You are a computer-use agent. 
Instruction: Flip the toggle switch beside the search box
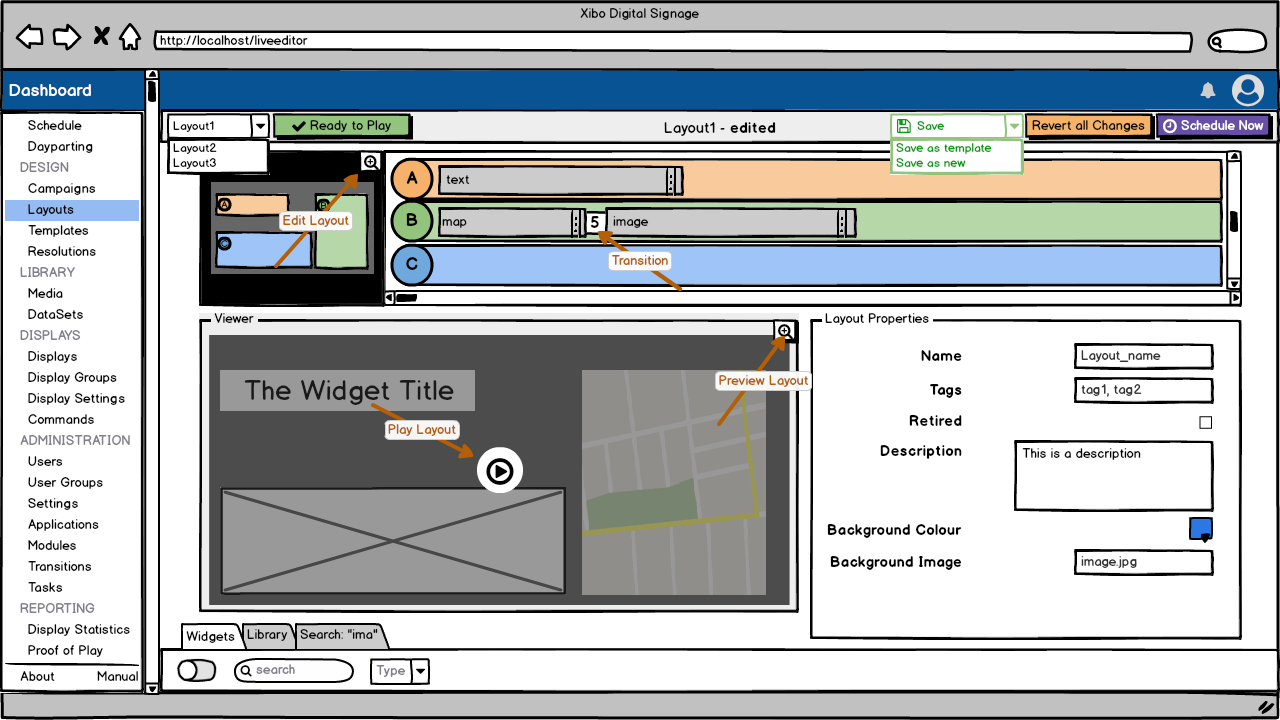click(x=196, y=670)
